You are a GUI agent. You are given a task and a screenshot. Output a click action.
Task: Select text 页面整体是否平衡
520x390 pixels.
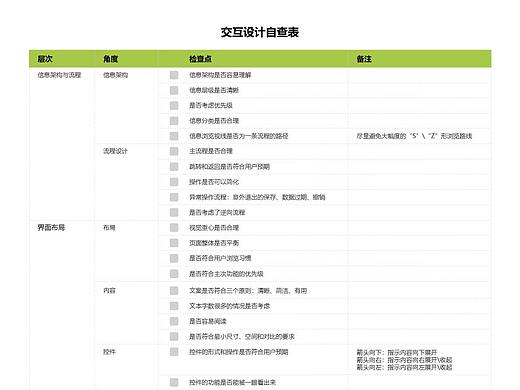pos(214,243)
